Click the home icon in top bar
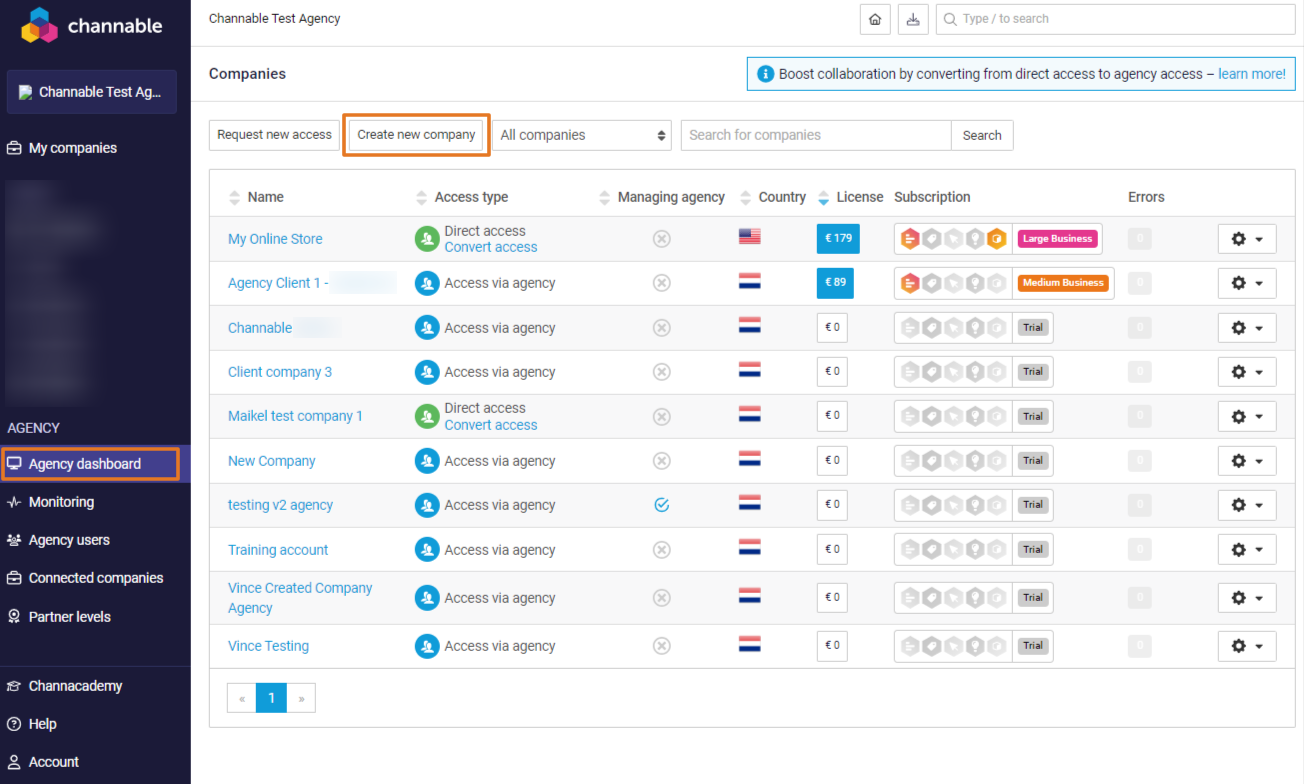Screen dimensions: 1304x784 (x=875, y=19)
